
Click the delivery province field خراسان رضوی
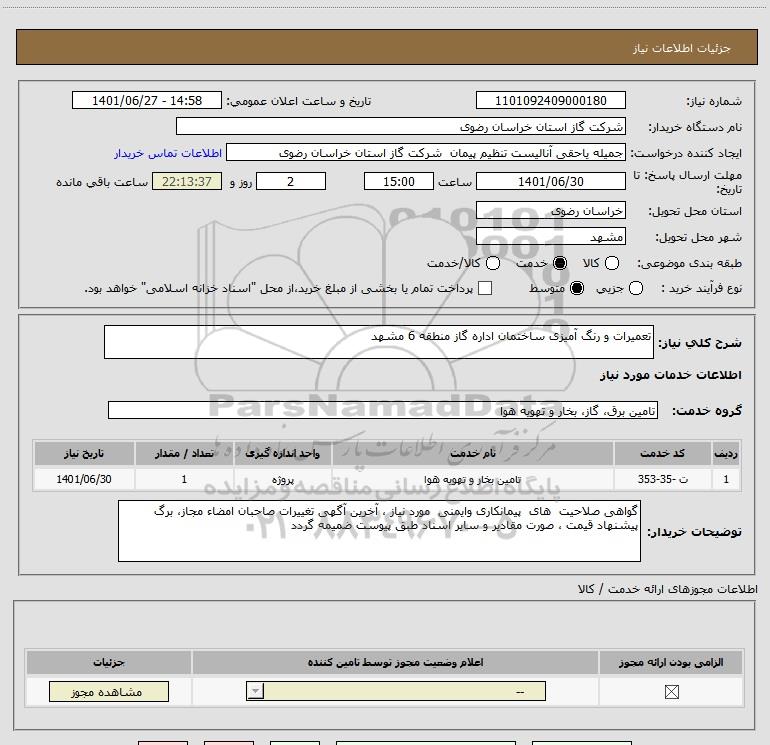click(x=550, y=210)
